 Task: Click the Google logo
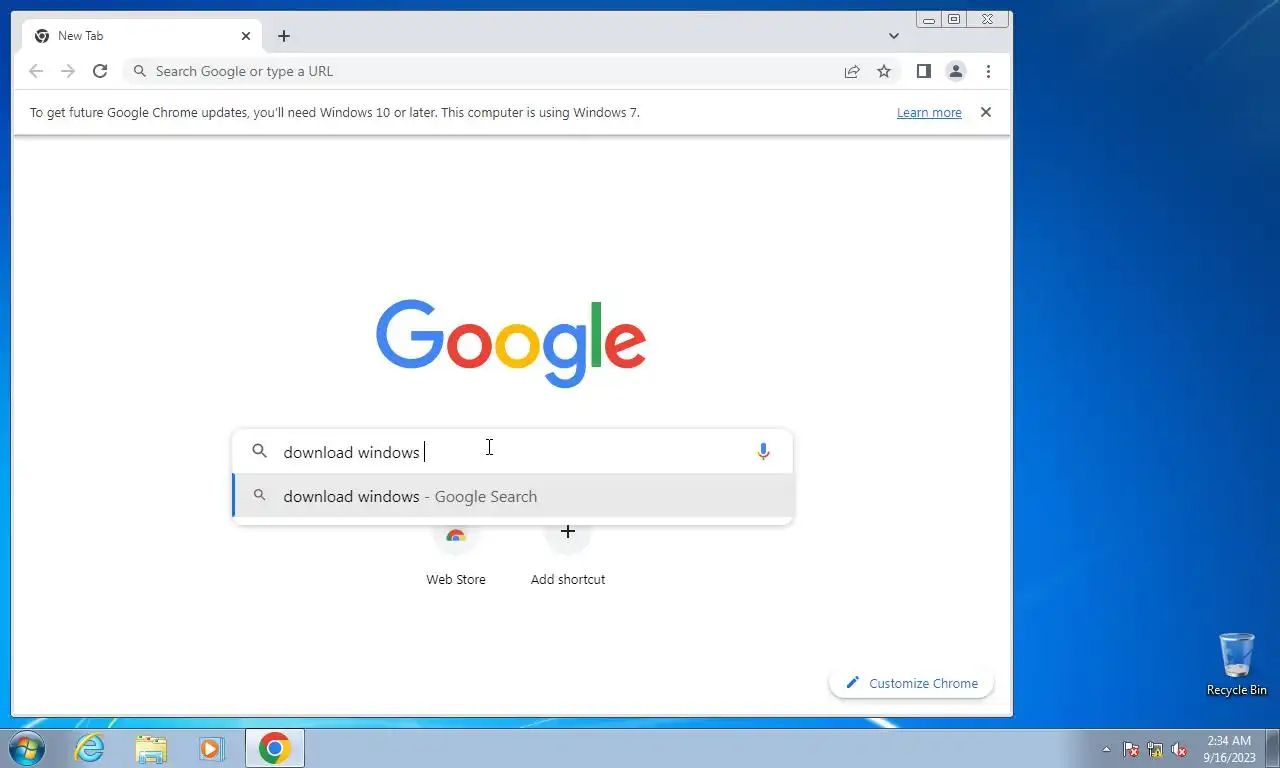point(511,343)
